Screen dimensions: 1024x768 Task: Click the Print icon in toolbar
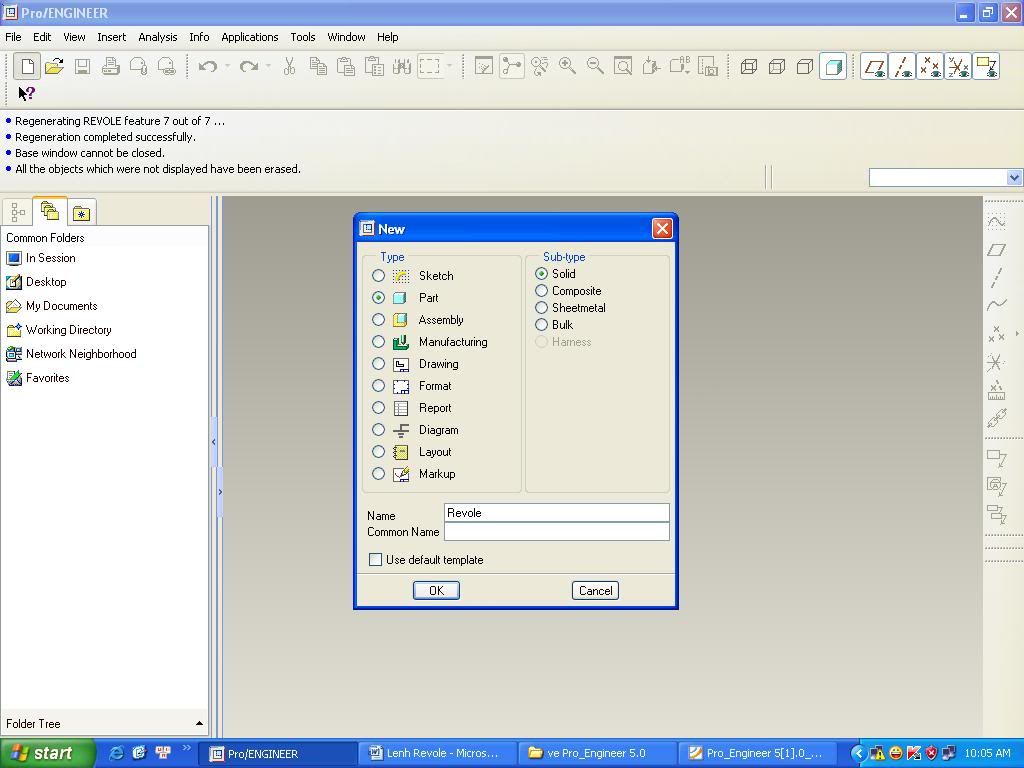[x=110, y=66]
